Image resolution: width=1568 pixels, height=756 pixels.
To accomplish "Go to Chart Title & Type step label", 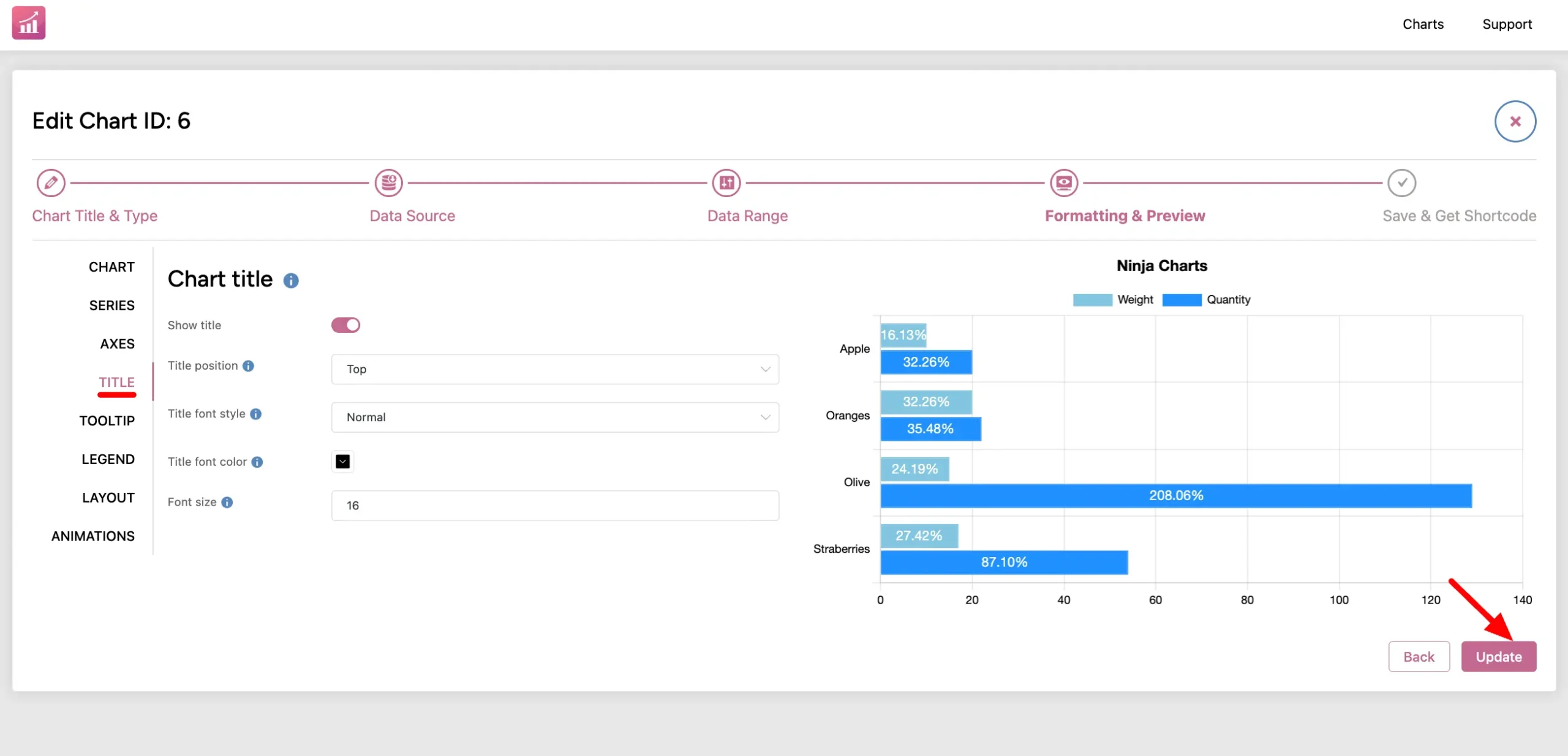I will pos(94,216).
